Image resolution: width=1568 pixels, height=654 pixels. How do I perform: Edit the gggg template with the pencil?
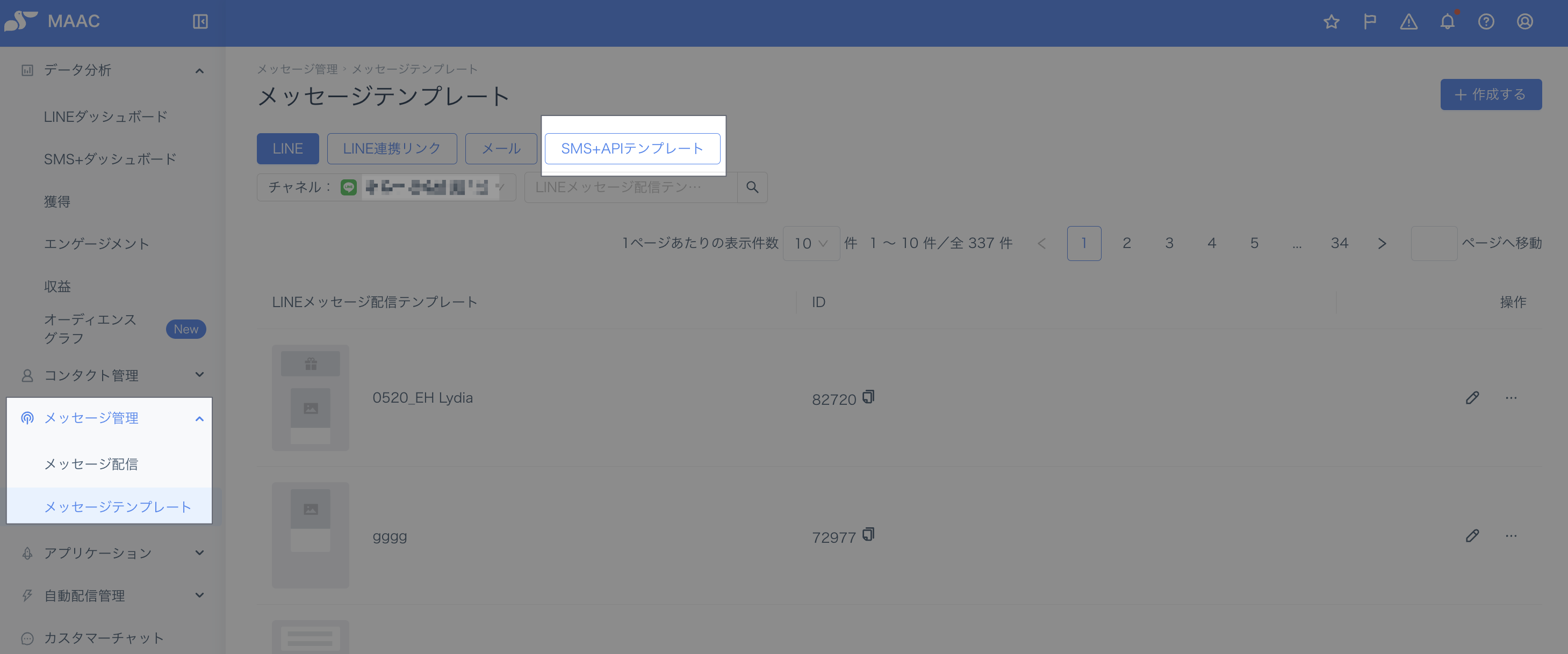1472,536
